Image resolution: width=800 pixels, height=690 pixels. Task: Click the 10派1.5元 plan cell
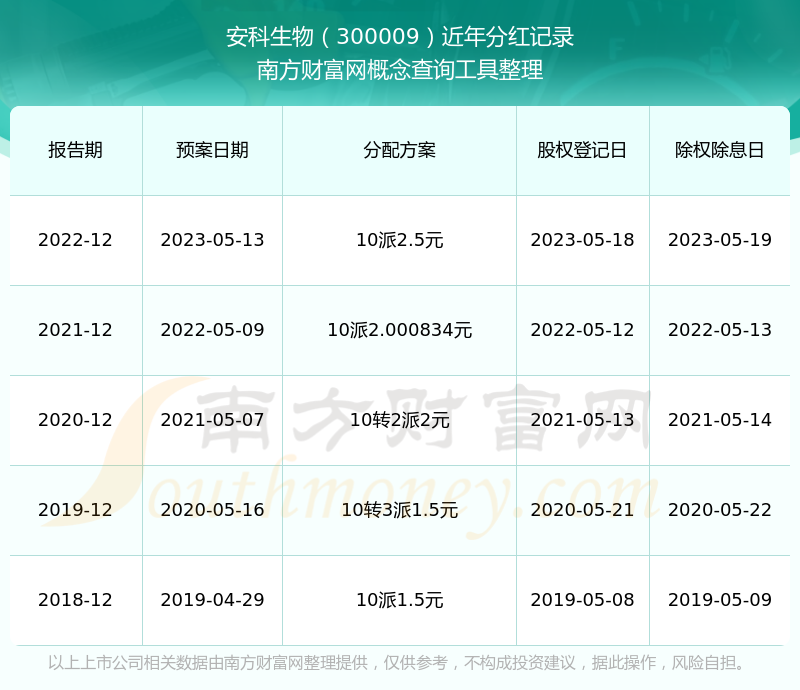[399, 600]
